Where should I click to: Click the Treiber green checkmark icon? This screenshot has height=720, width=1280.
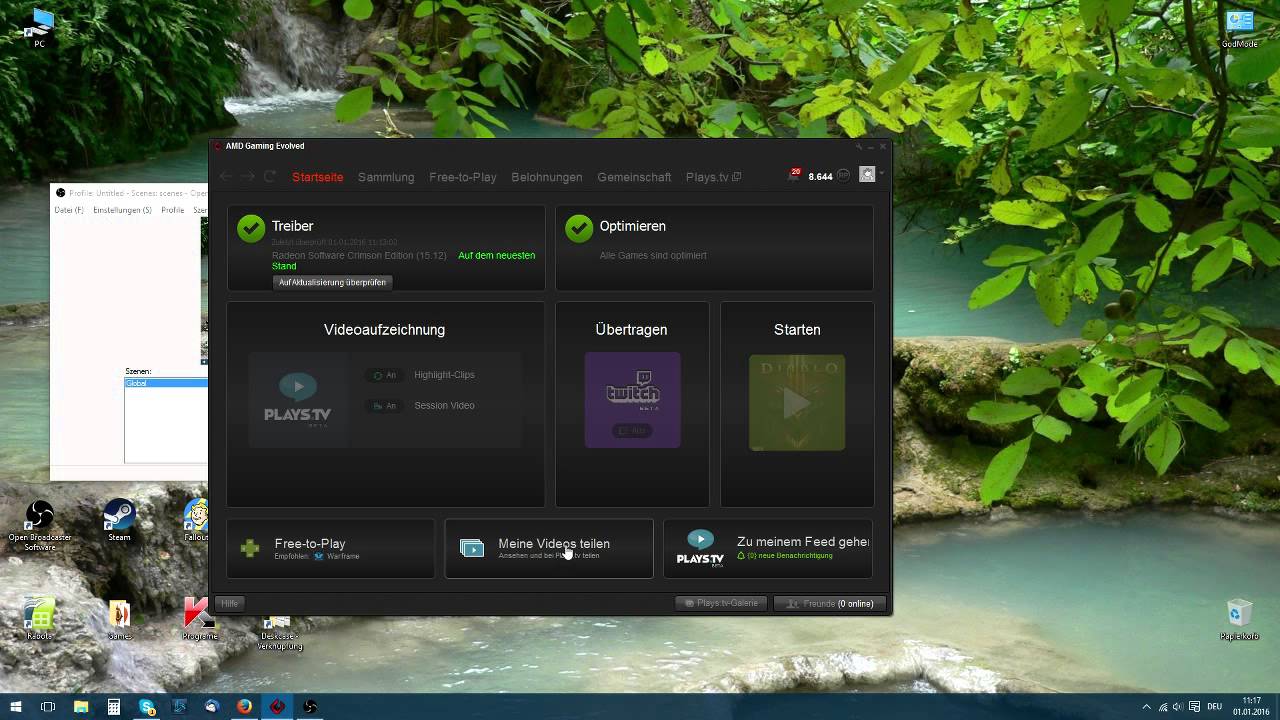tap(251, 228)
